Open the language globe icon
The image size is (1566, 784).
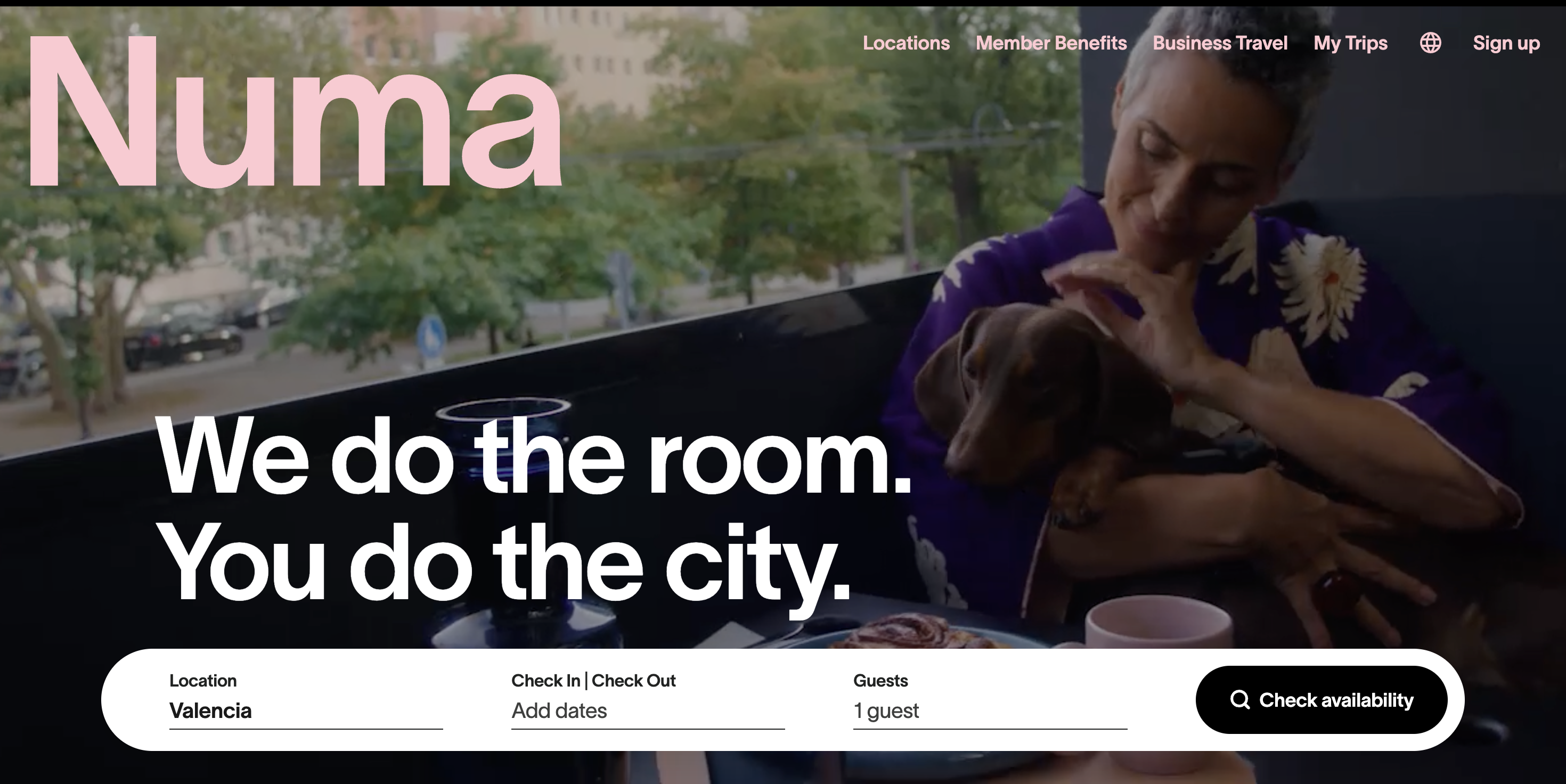pyautogui.click(x=1430, y=43)
